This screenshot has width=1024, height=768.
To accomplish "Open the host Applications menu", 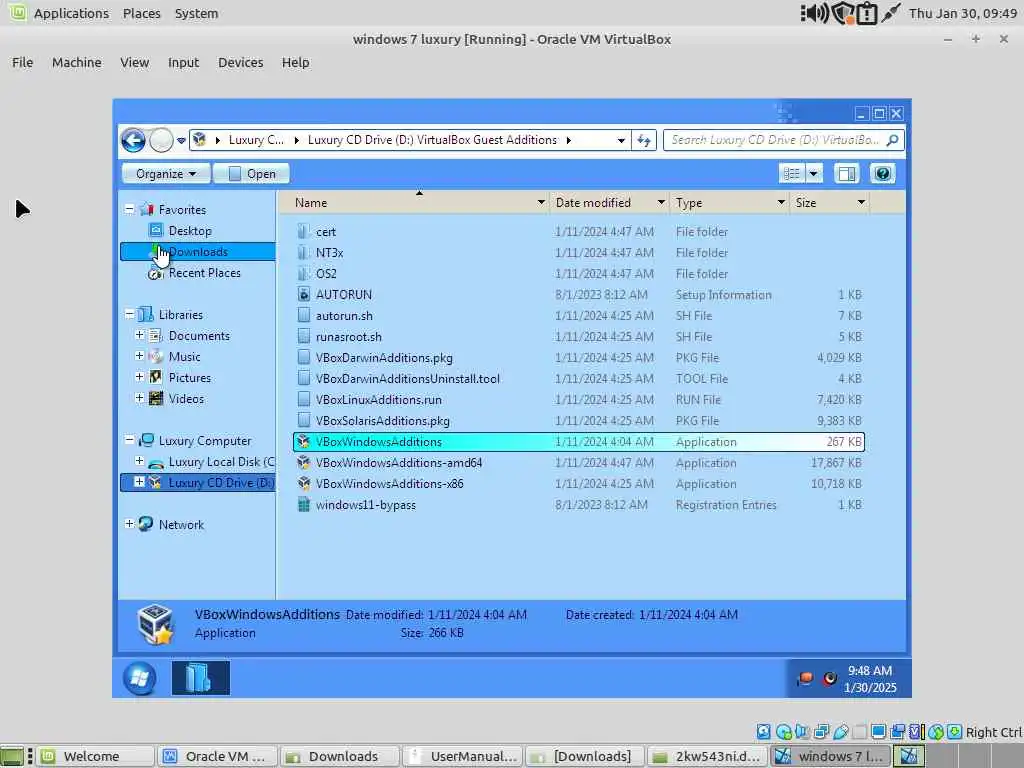I will (x=71, y=13).
